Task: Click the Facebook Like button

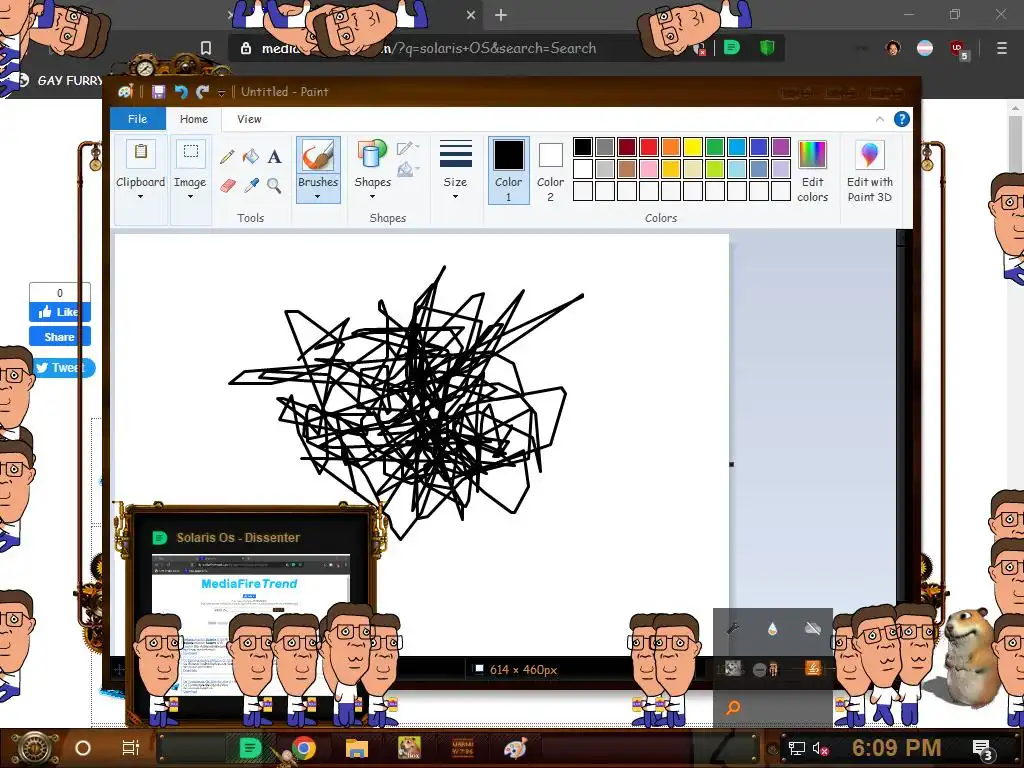Action: [x=59, y=312]
